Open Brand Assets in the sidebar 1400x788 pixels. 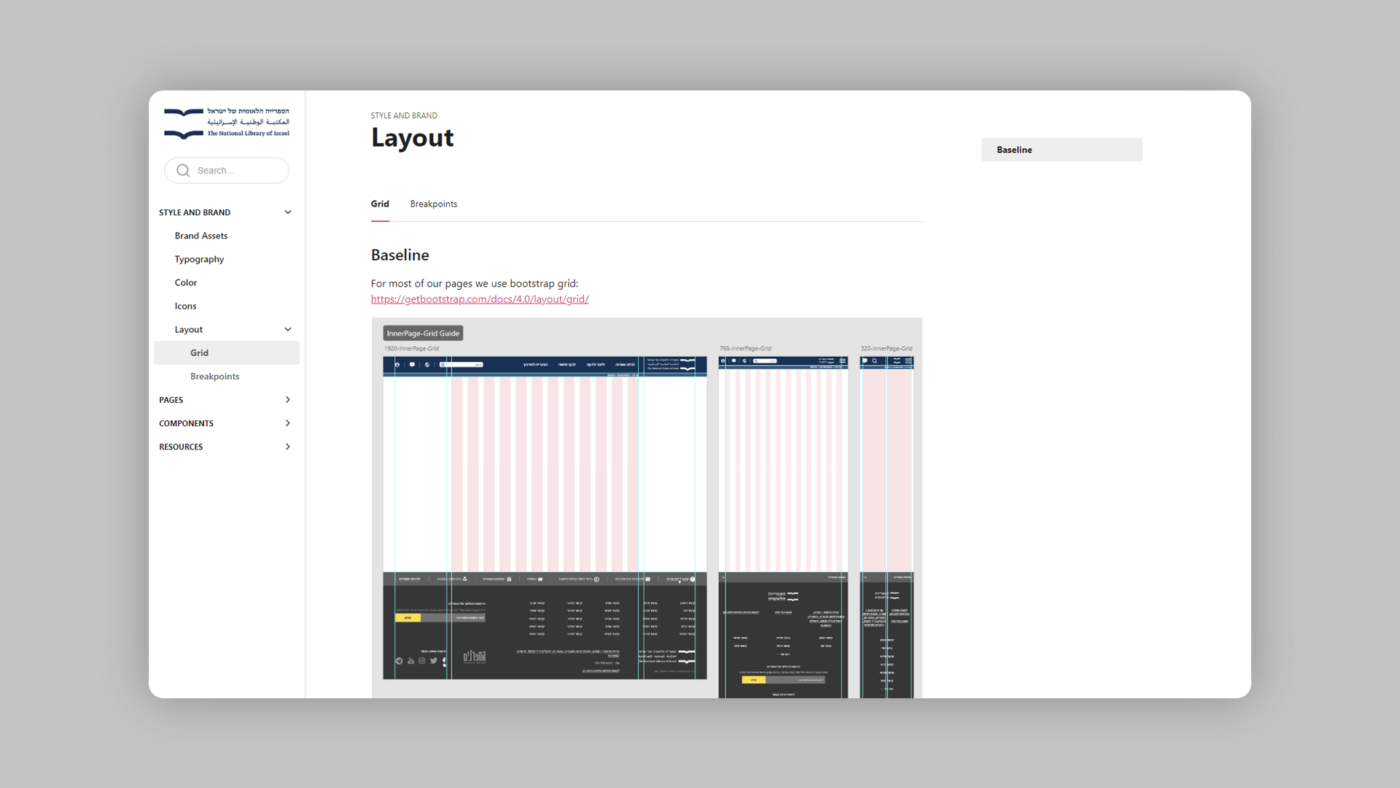[201, 236]
